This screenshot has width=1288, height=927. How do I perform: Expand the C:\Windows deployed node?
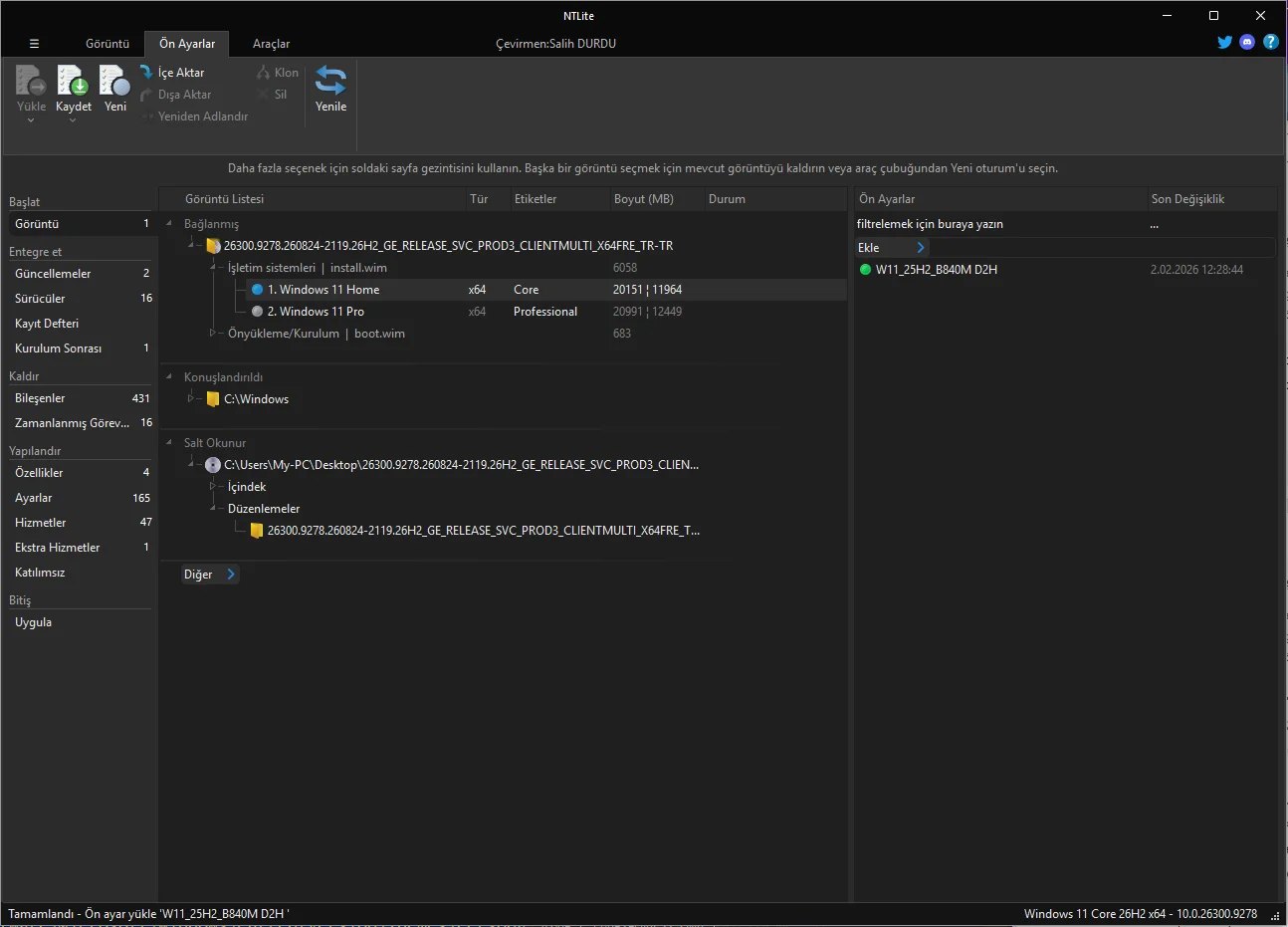tap(190, 398)
